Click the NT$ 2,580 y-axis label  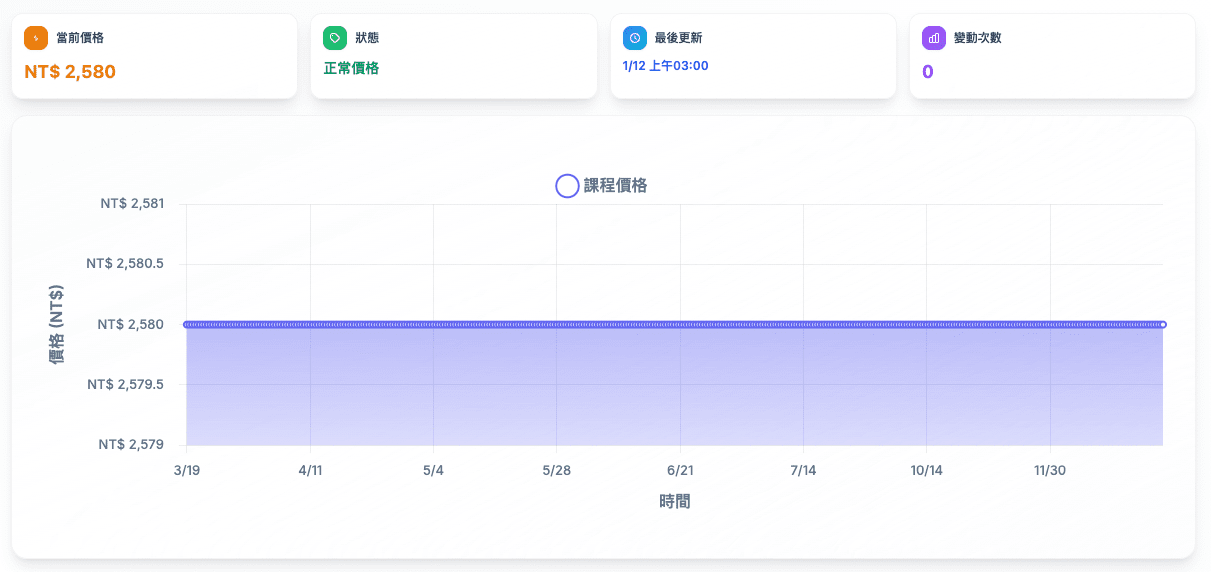[x=131, y=324]
